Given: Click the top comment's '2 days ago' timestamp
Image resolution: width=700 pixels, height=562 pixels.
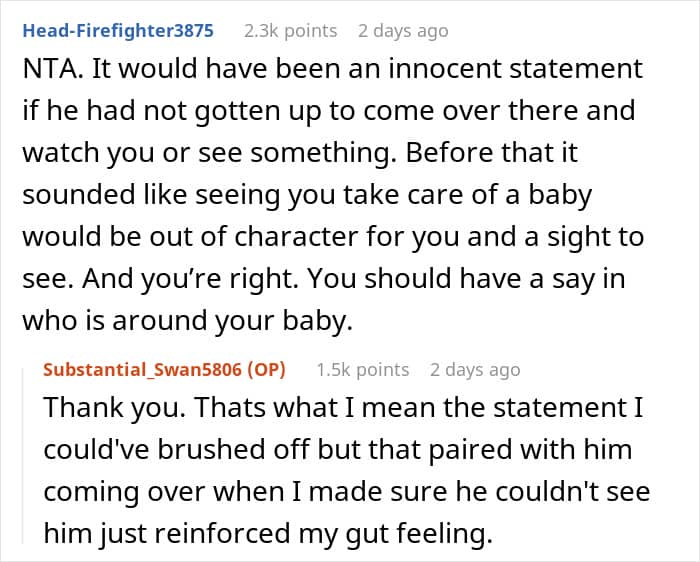Looking at the screenshot, I should pos(403,31).
